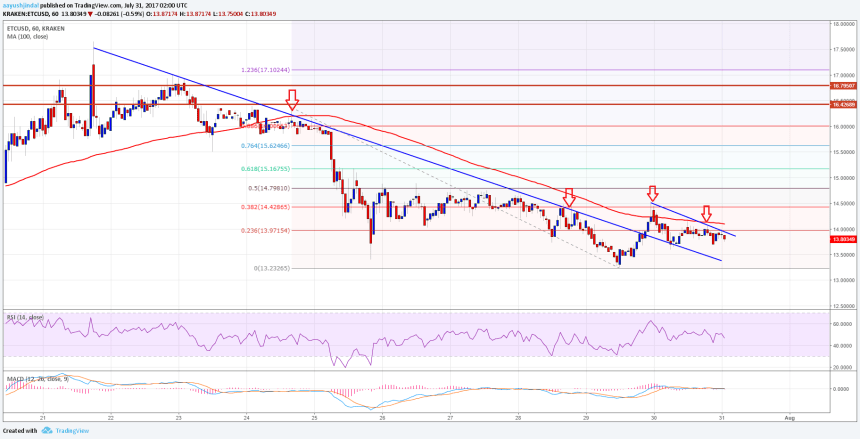Click the Aug label on time axis
This screenshot has width=860, height=439.
(x=790, y=417)
